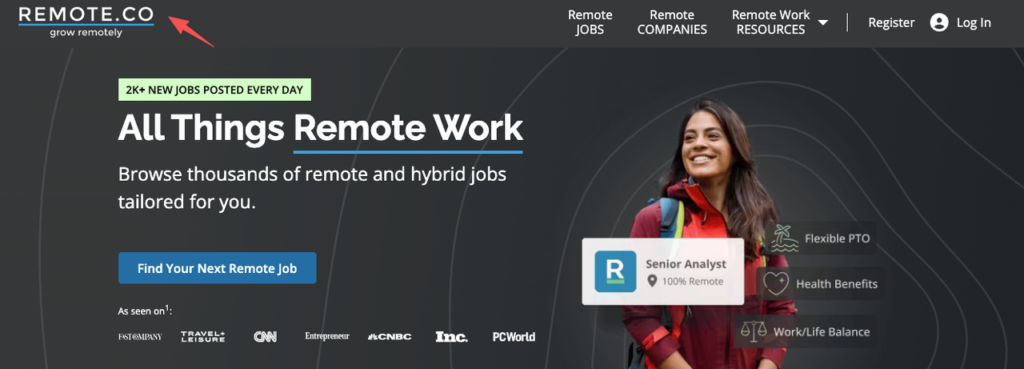This screenshot has width=1024, height=369.
Task: Click the CNBC logo
Action: (390, 337)
